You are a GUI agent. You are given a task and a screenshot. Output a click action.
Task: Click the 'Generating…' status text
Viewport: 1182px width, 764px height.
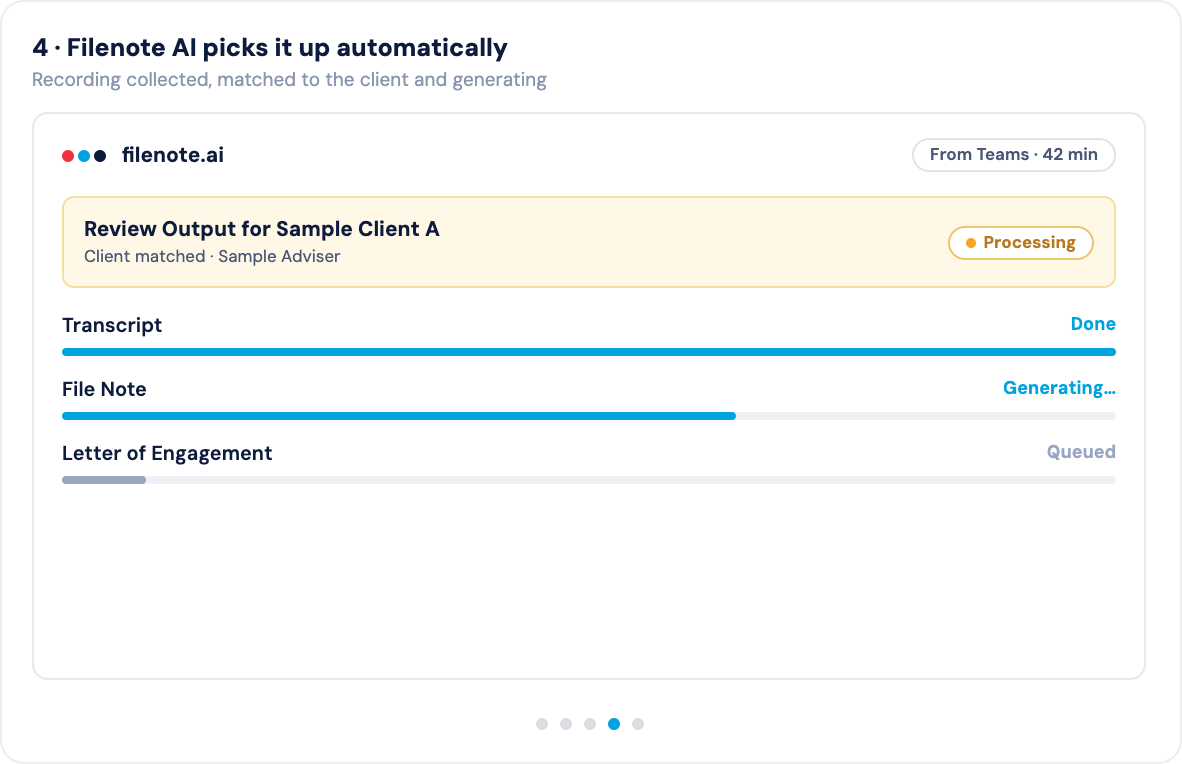point(1059,388)
